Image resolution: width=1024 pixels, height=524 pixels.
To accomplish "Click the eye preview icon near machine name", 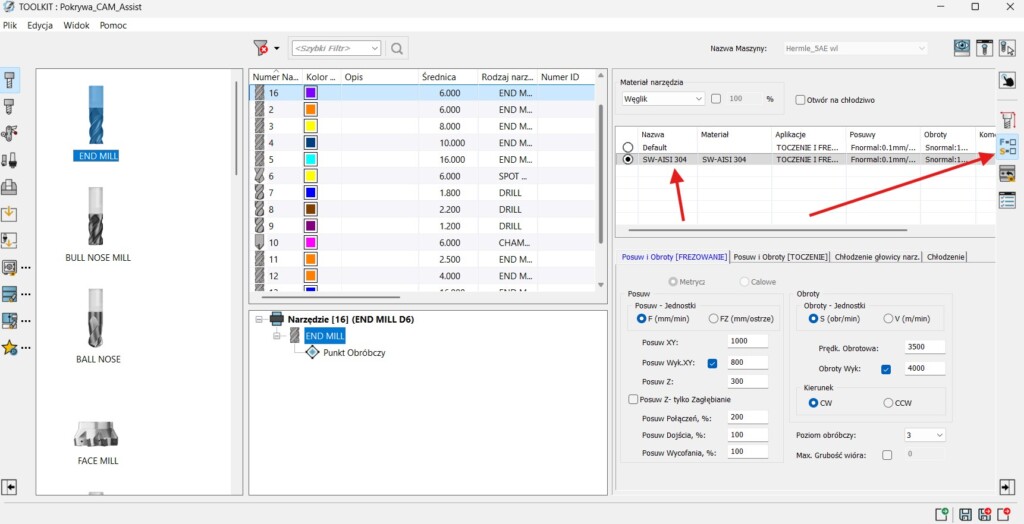I will point(962,47).
